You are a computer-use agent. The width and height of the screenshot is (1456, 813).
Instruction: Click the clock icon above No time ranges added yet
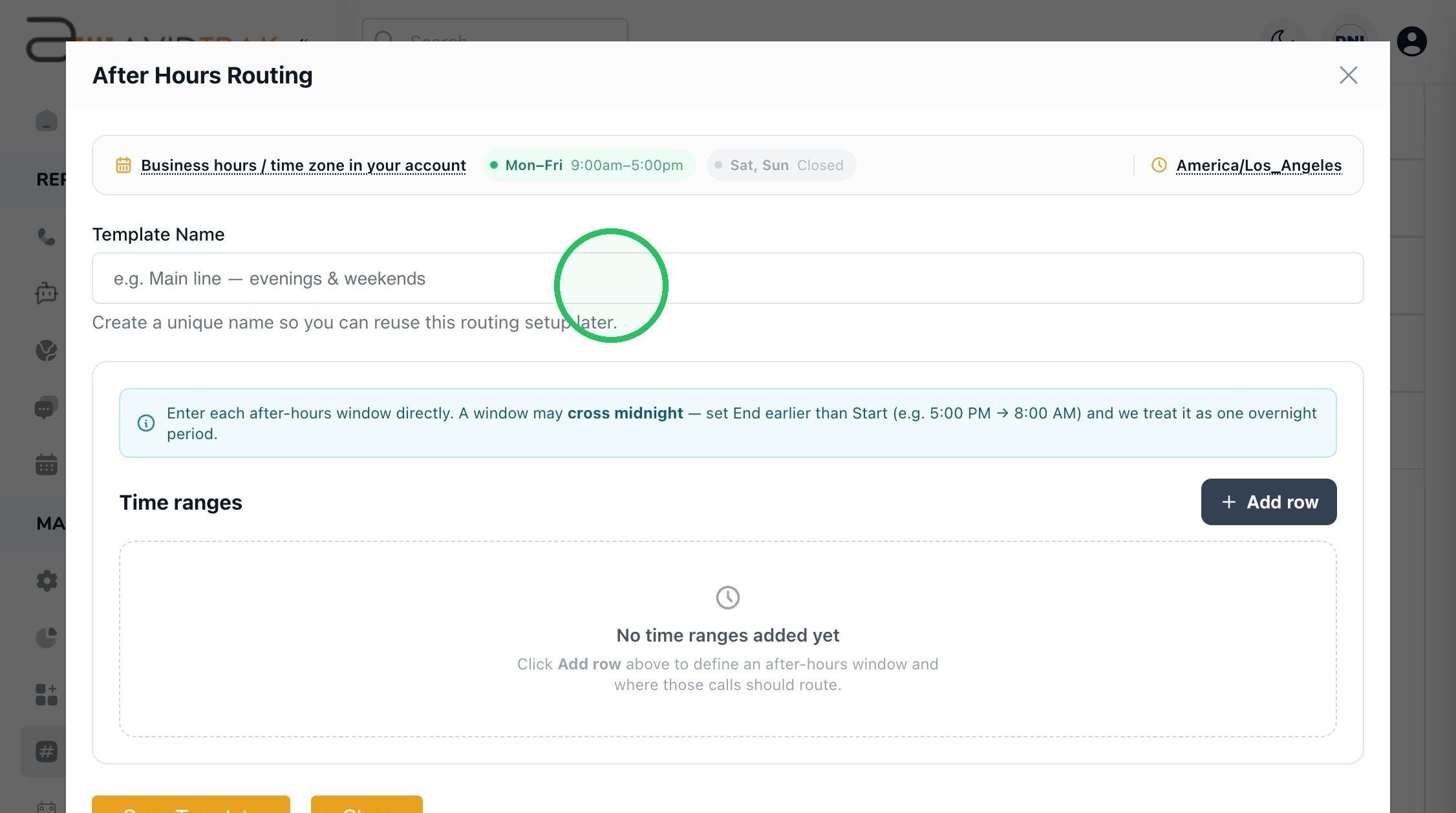pyautogui.click(x=728, y=598)
